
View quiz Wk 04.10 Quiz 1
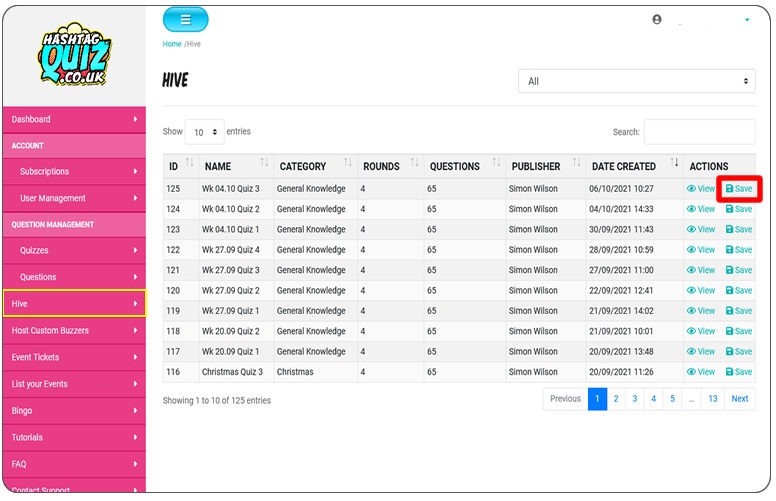(701, 229)
